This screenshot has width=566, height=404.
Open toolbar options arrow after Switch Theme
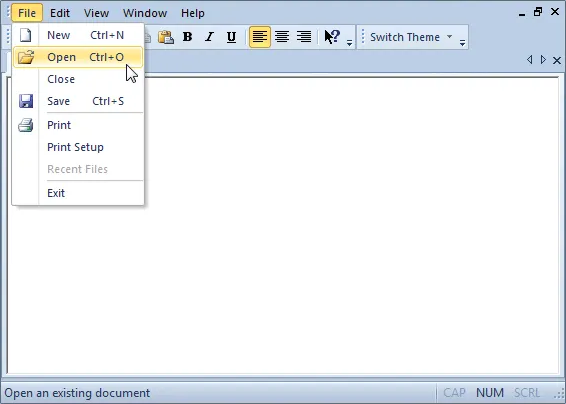point(462,43)
